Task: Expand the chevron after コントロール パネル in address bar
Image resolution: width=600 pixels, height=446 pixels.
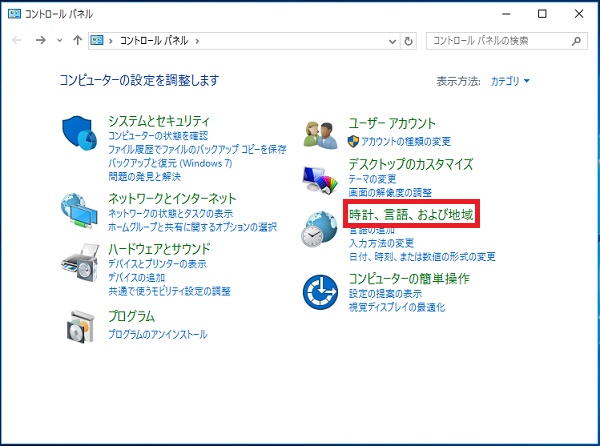Action: click(199, 40)
